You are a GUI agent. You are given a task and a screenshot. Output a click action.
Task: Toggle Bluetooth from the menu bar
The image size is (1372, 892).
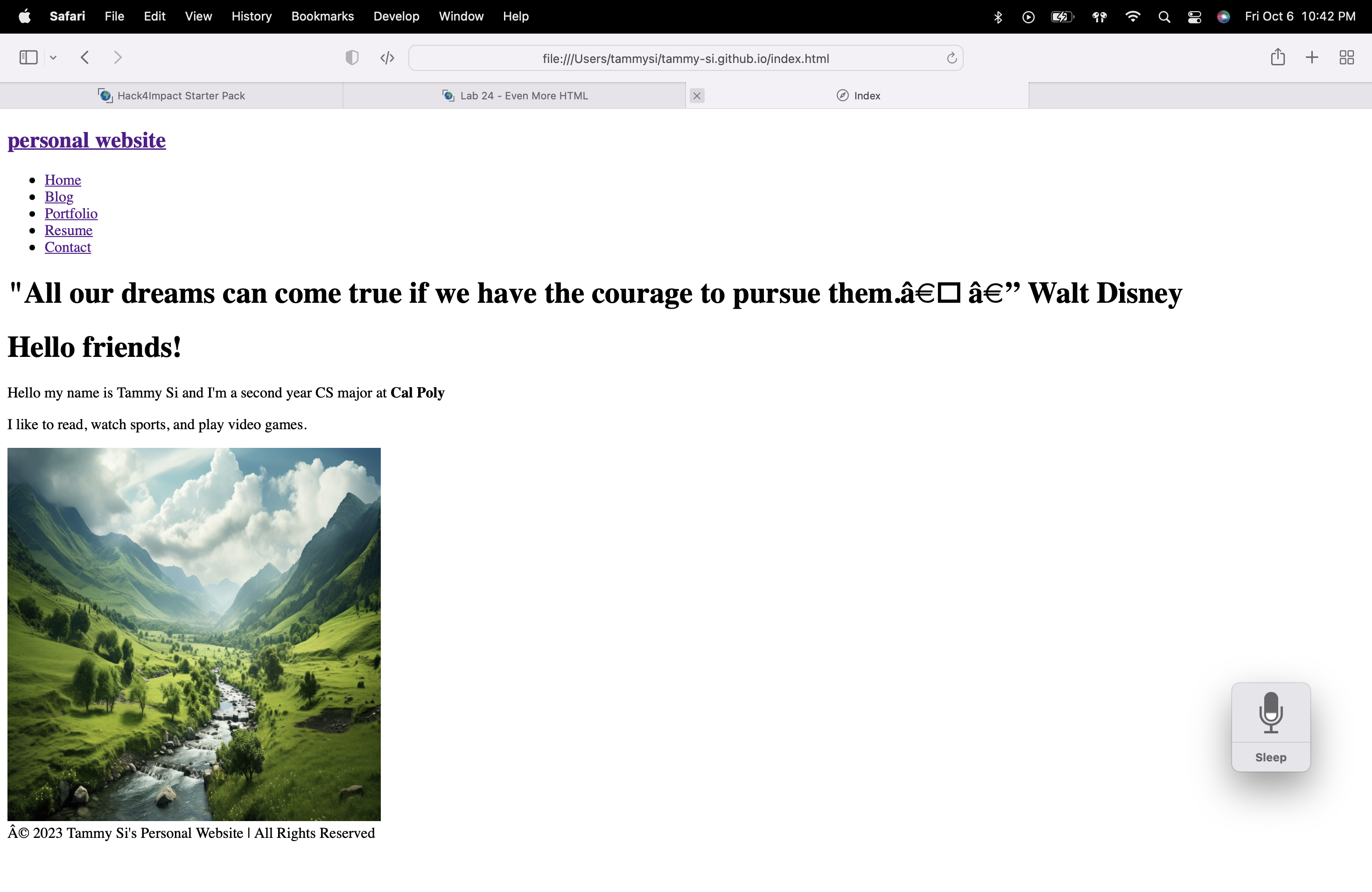(998, 17)
